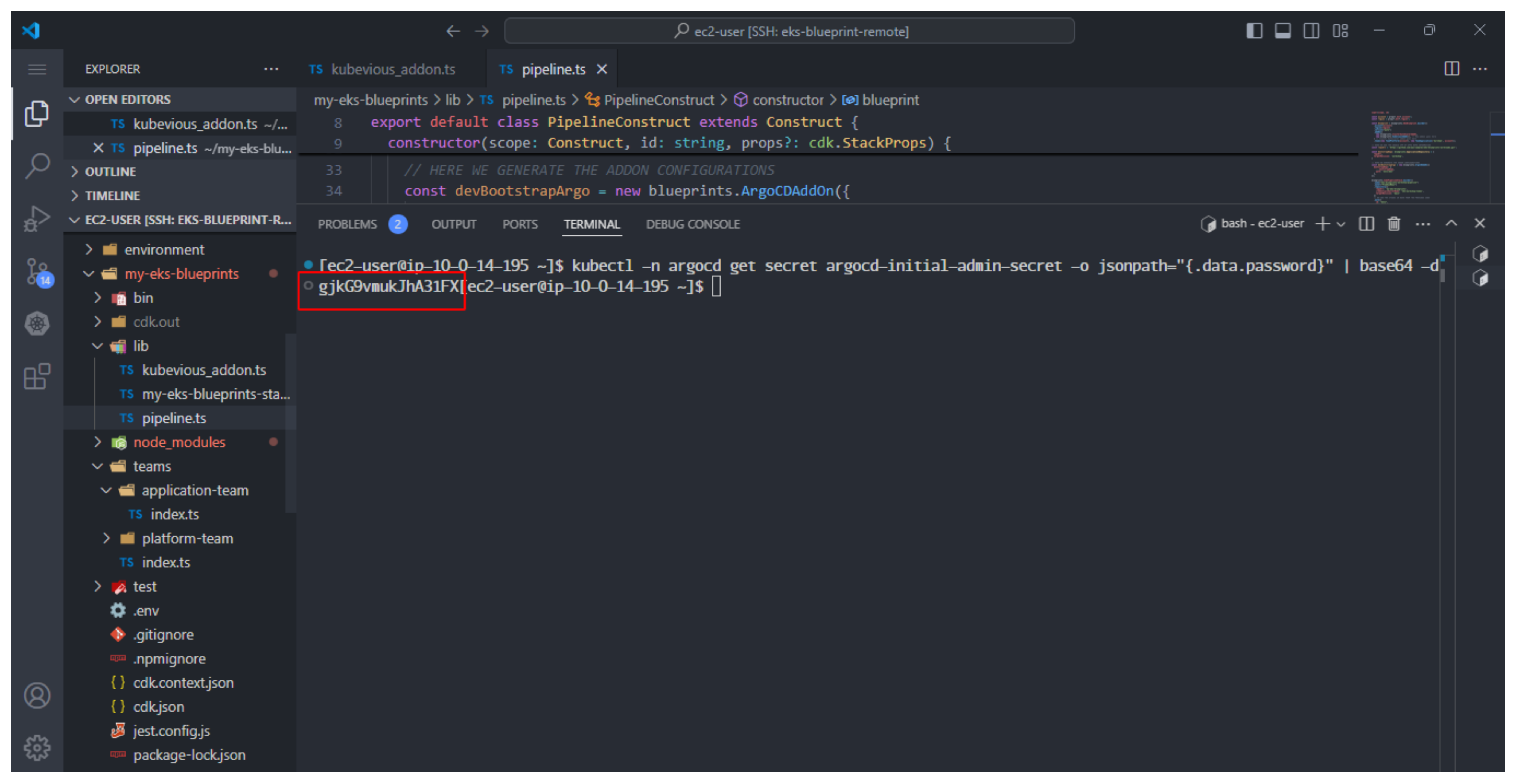Switch to the PROBLEMS panel tab

[347, 224]
